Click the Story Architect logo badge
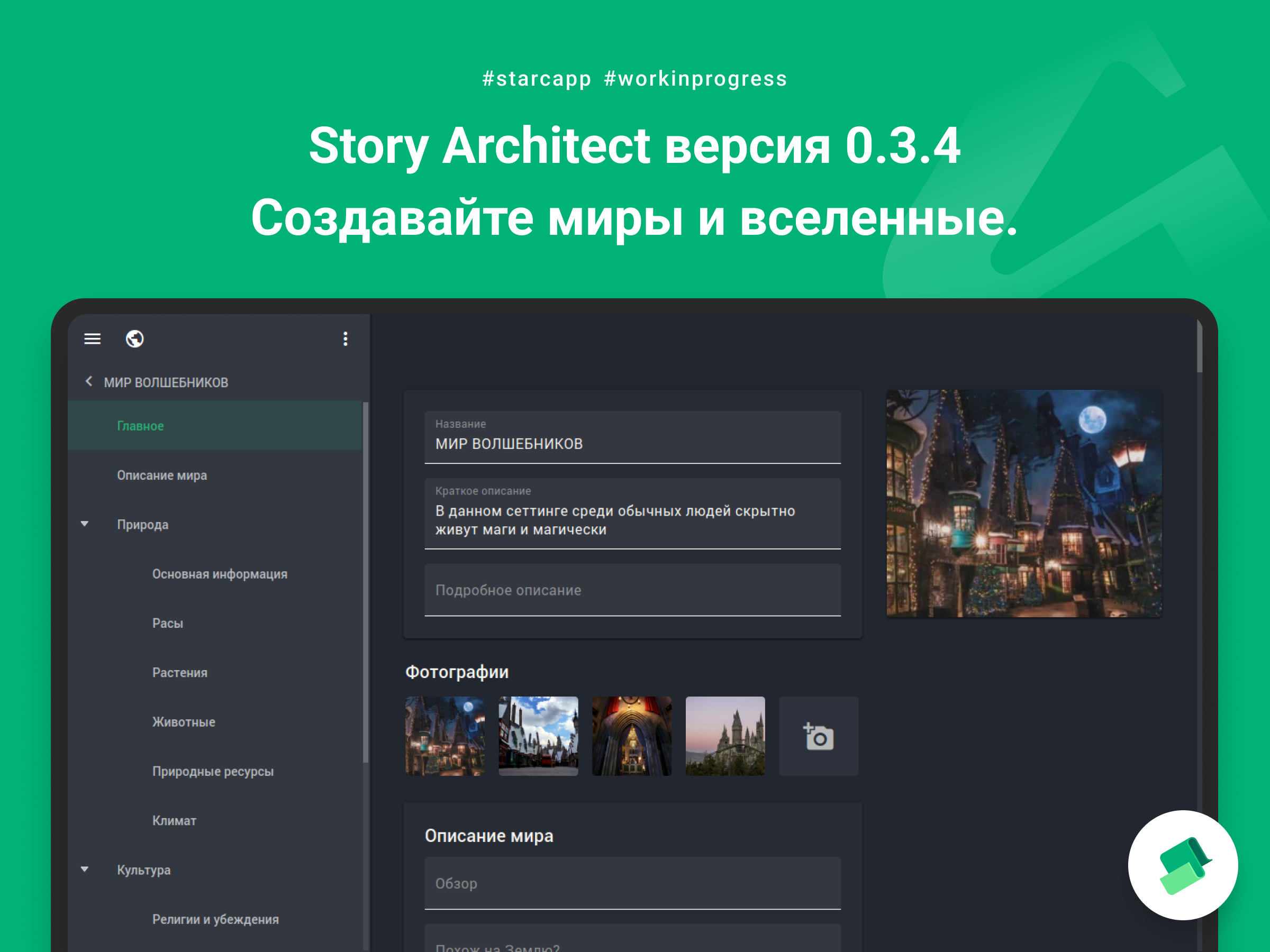The image size is (1270, 952). (1183, 865)
